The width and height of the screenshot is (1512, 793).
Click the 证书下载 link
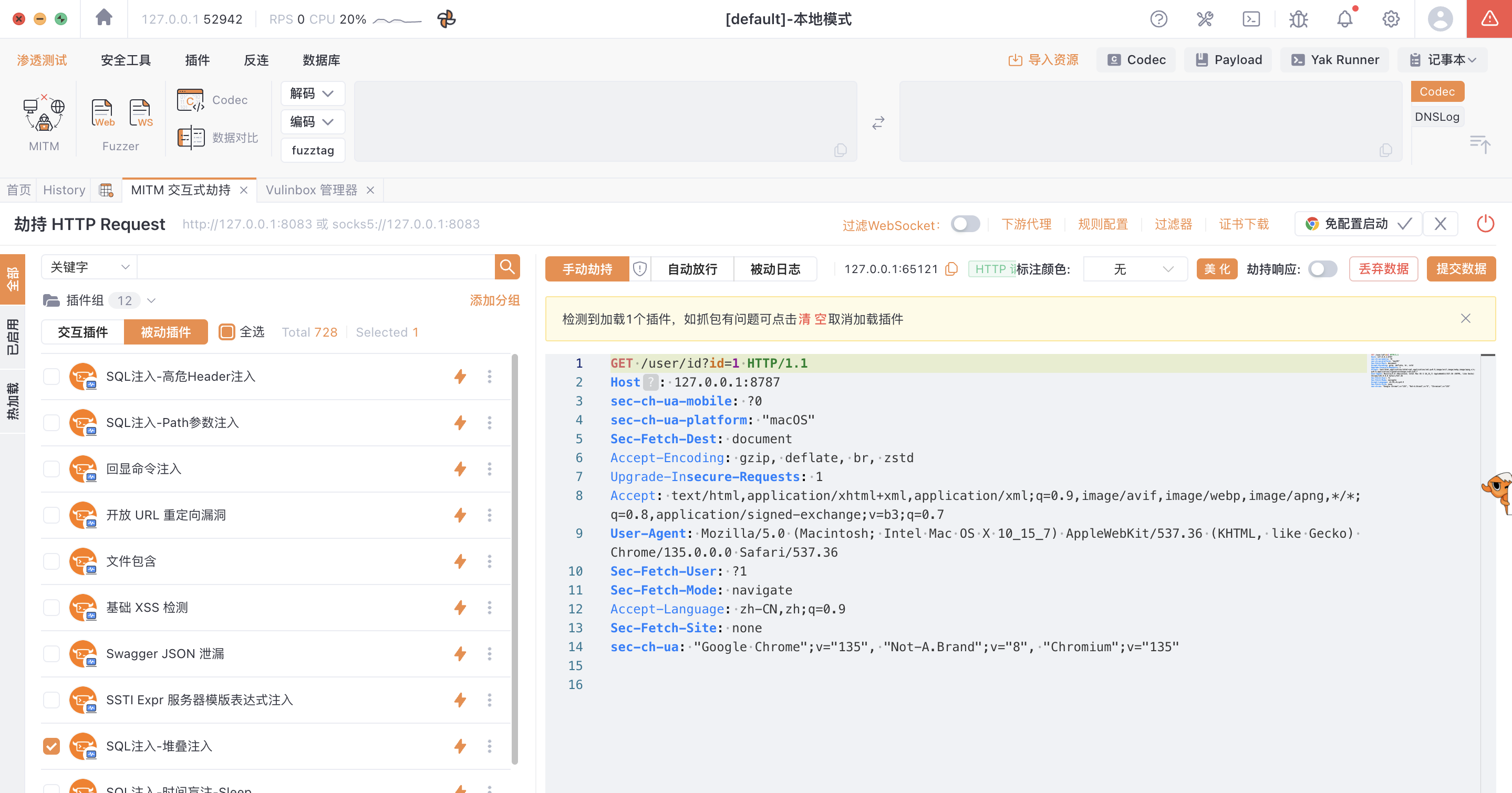pyautogui.click(x=1243, y=224)
